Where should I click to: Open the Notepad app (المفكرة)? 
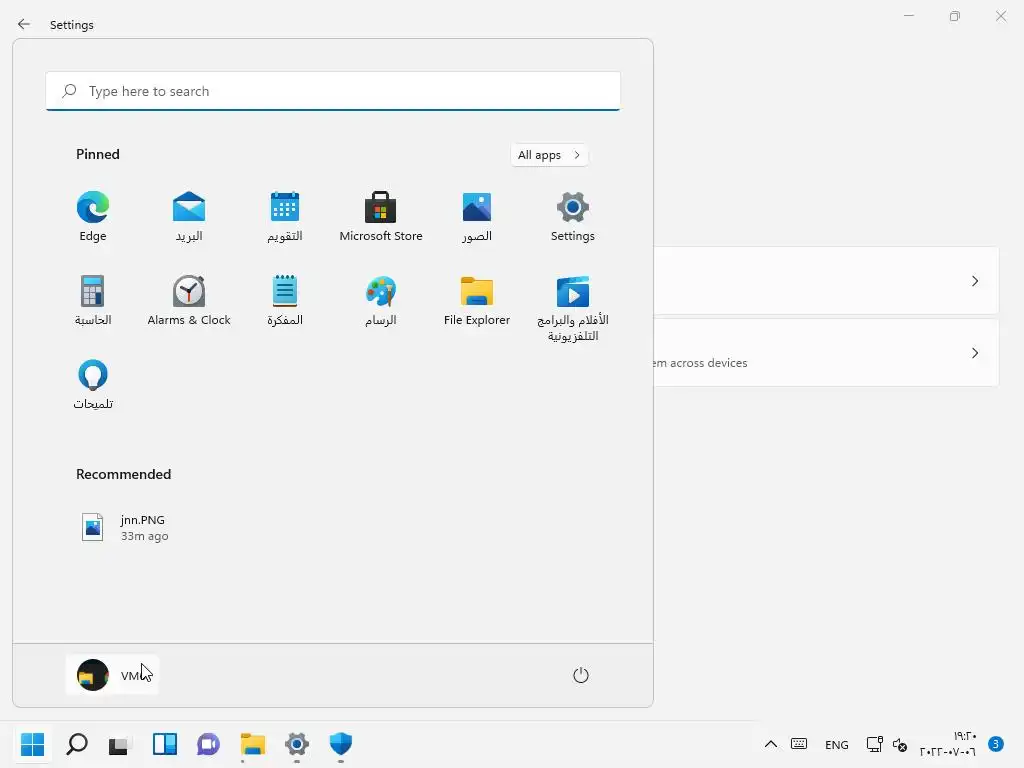[285, 300]
